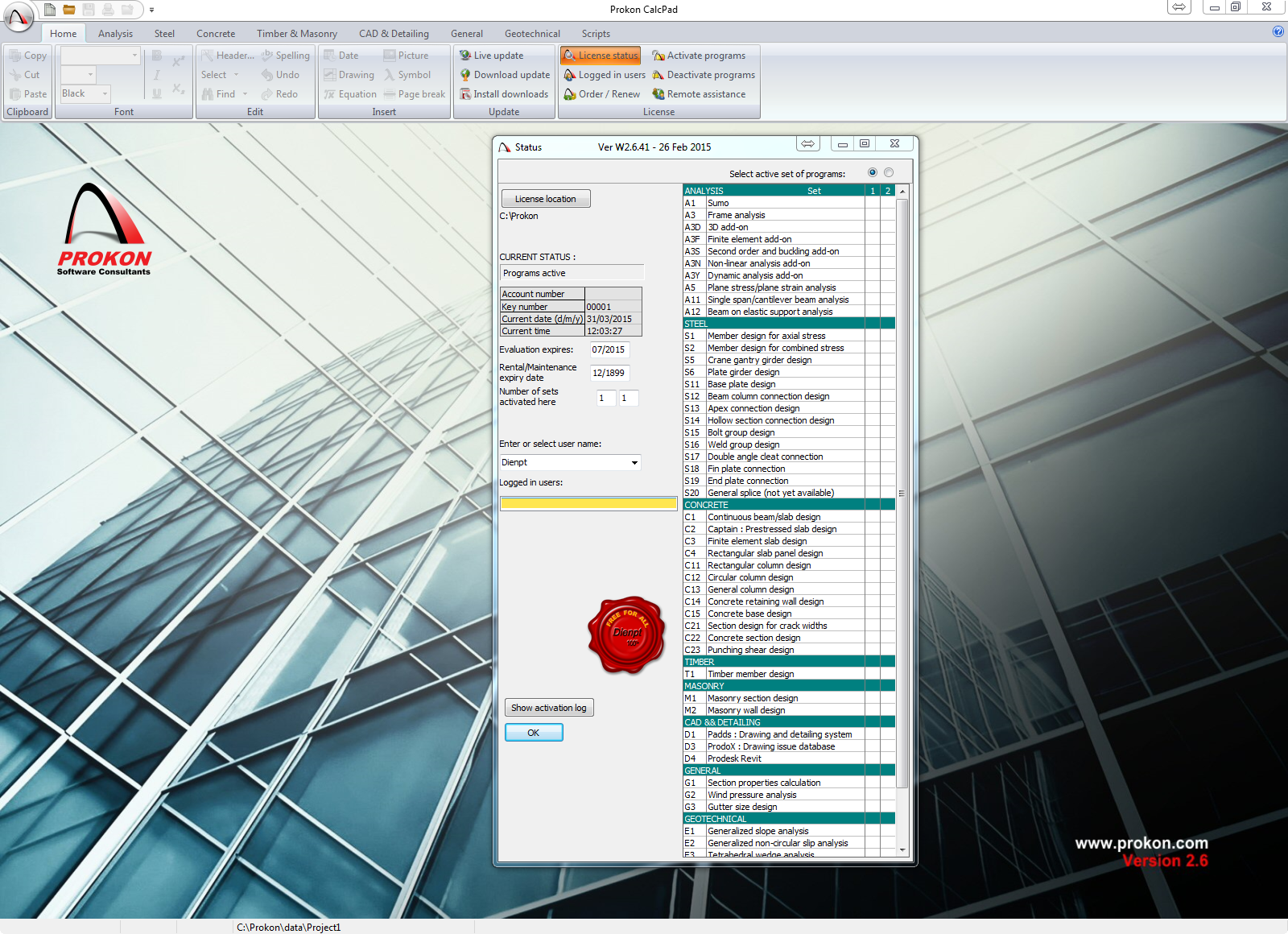Click Show activation log button
1288x934 pixels.
point(549,708)
